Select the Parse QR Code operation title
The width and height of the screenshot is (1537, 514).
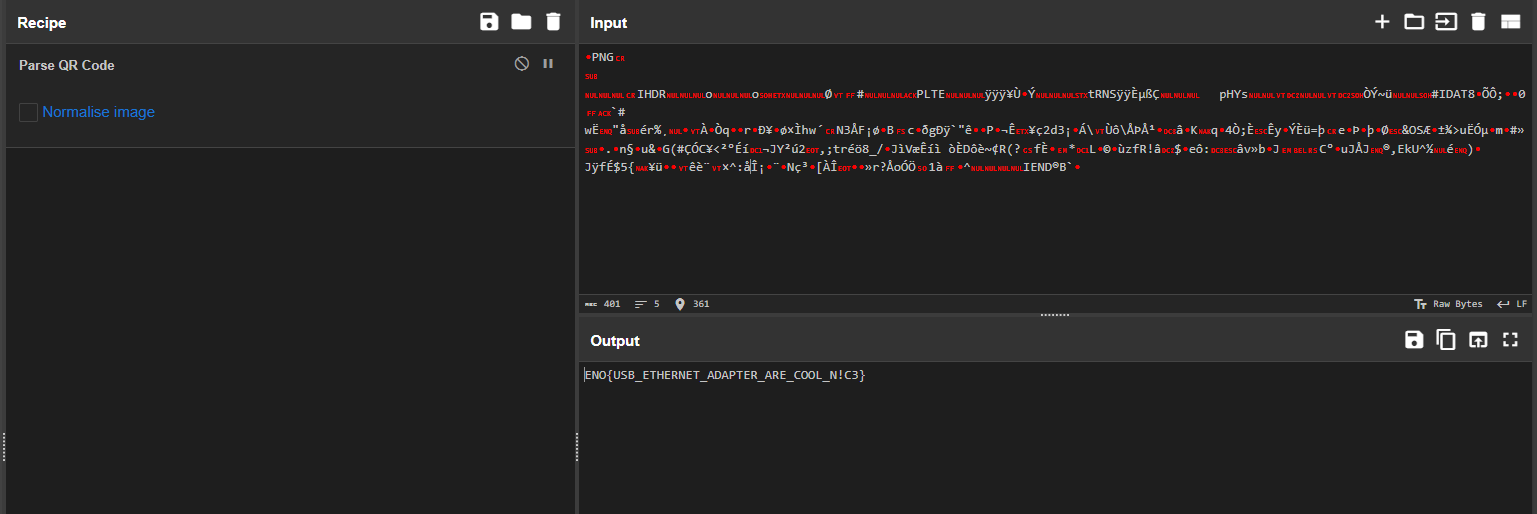point(67,65)
